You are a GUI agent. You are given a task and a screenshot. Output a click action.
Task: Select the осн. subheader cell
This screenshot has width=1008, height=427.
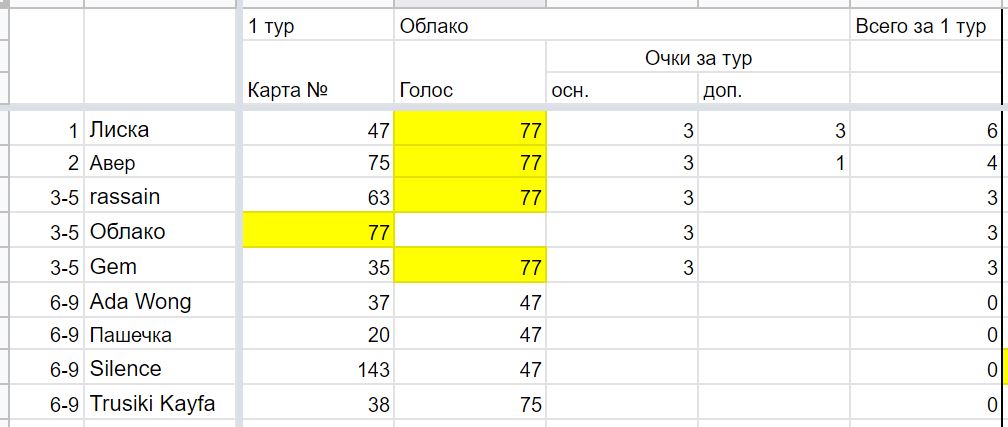pos(622,87)
